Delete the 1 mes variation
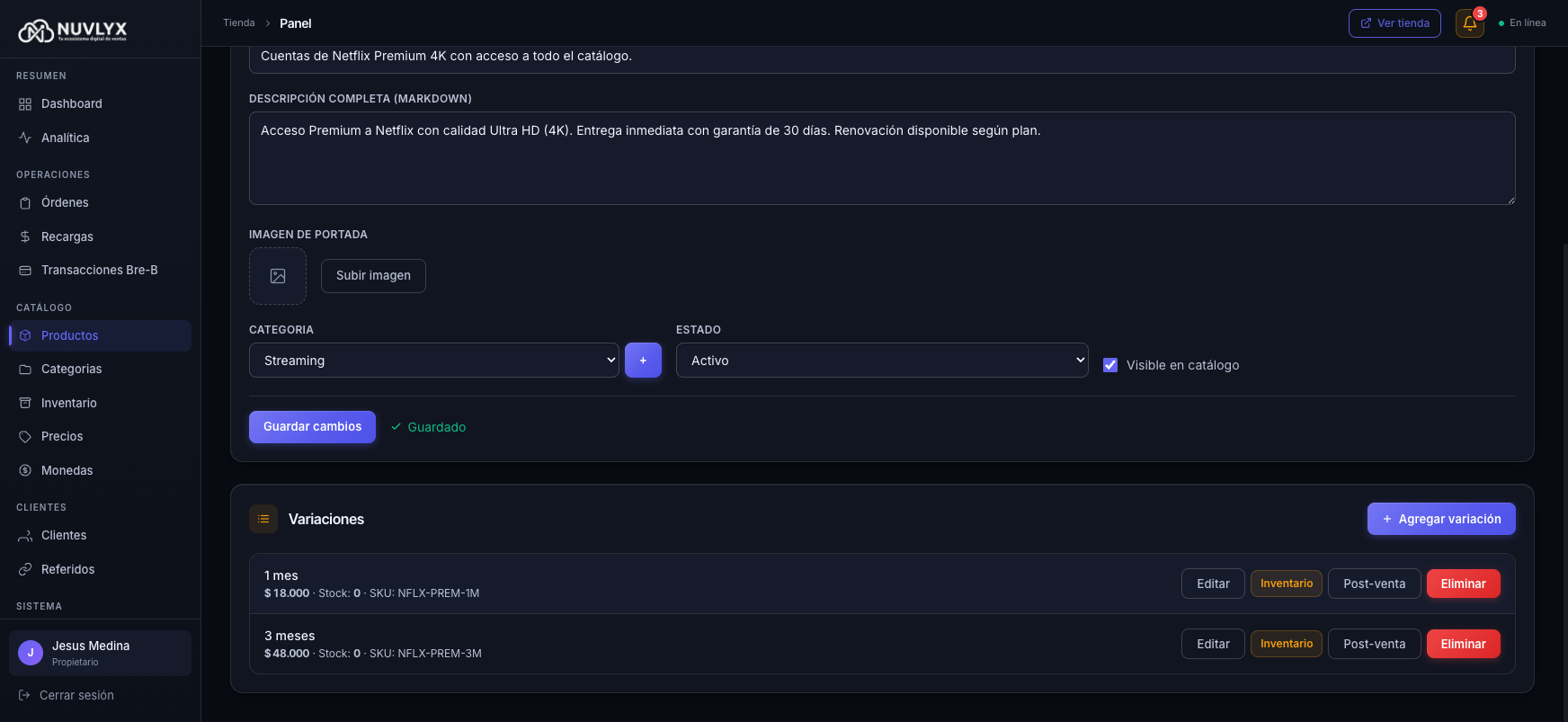 click(x=1464, y=584)
